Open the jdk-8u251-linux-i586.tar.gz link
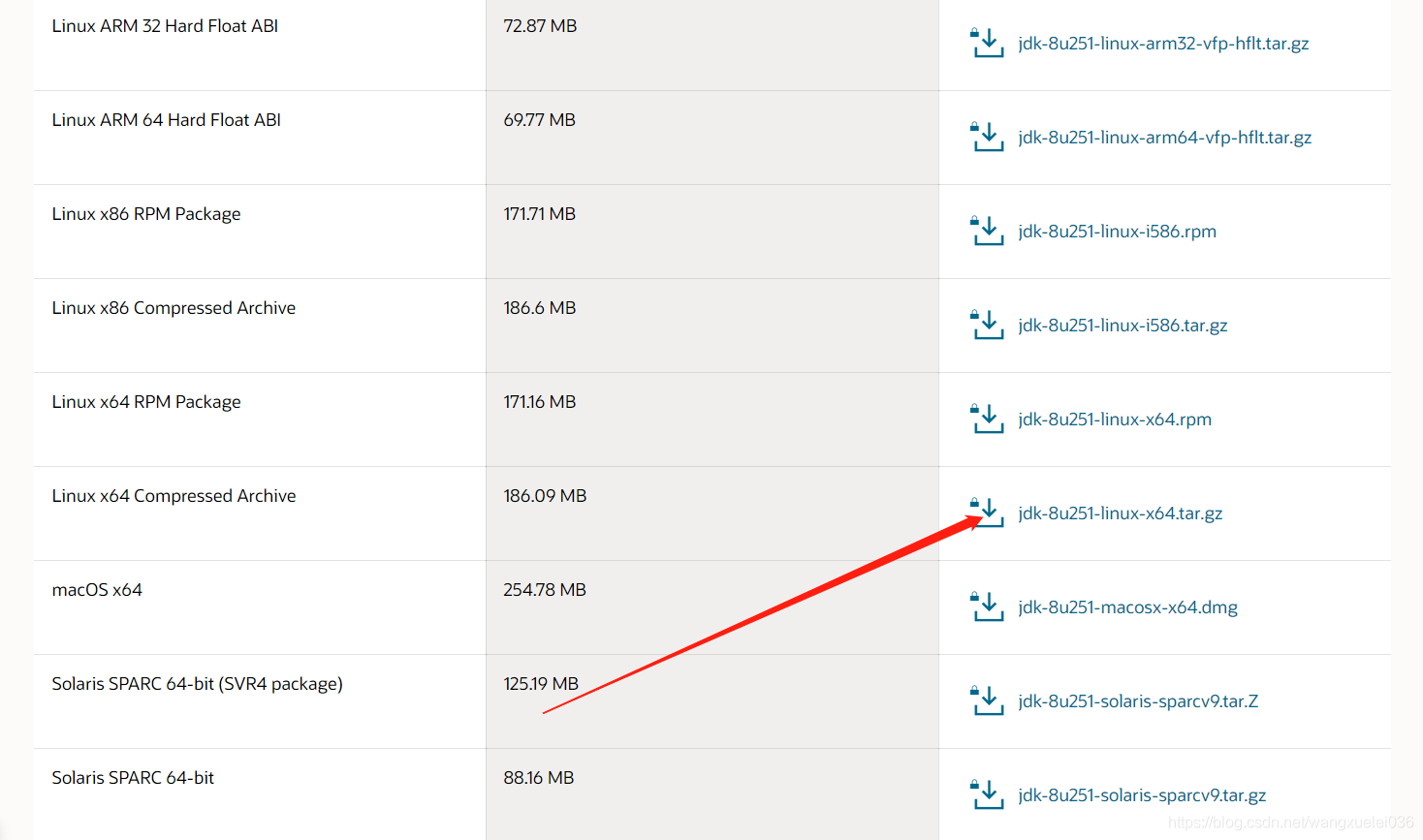The width and height of the screenshot is (1423, 840). click(x=1123, y=326)
